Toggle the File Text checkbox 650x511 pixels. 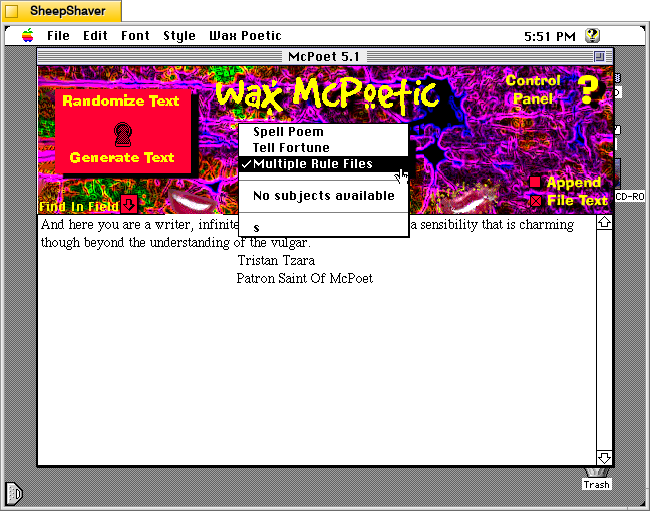coord(536,201)
